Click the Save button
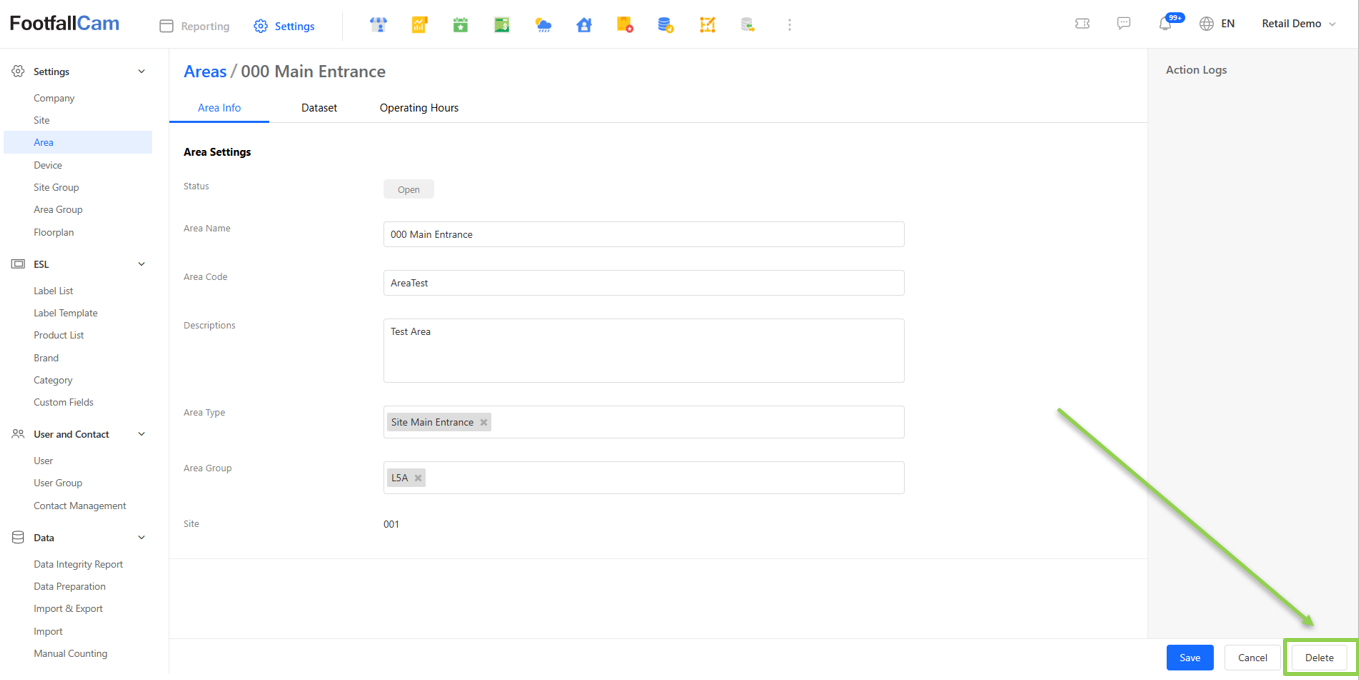Screen dimensions: 1359x680 pyautogui.click(x=1189, y=658)
